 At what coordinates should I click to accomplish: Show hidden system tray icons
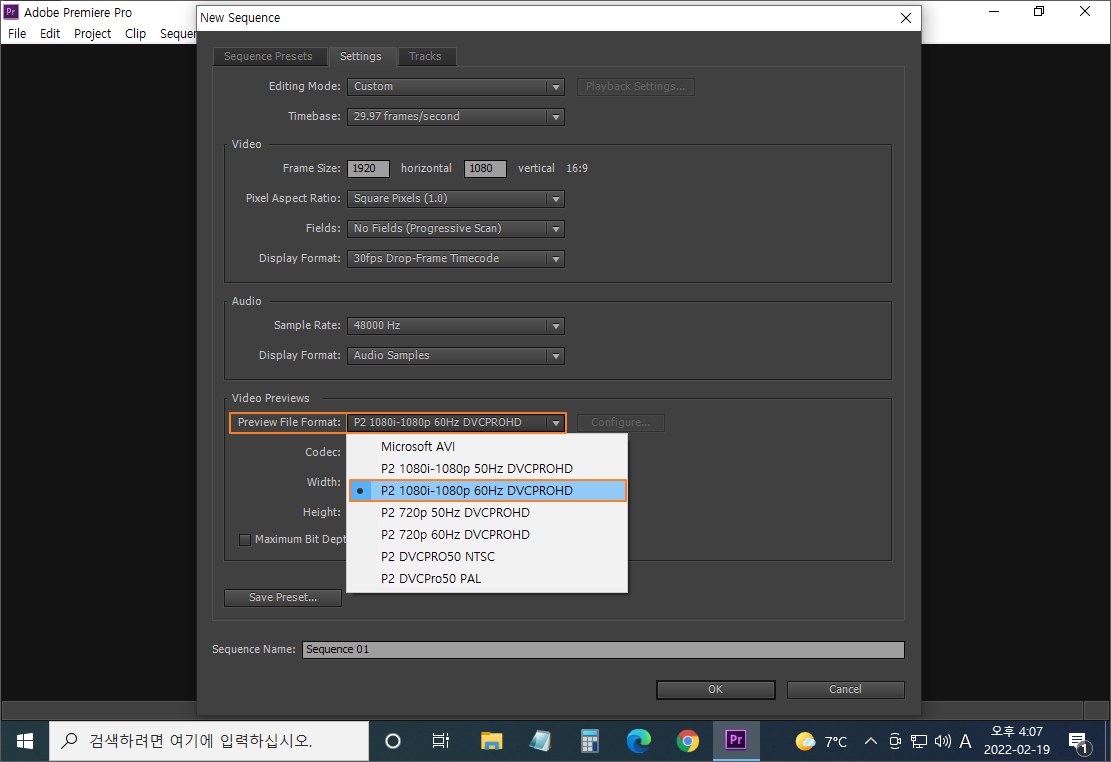(871, 741)
